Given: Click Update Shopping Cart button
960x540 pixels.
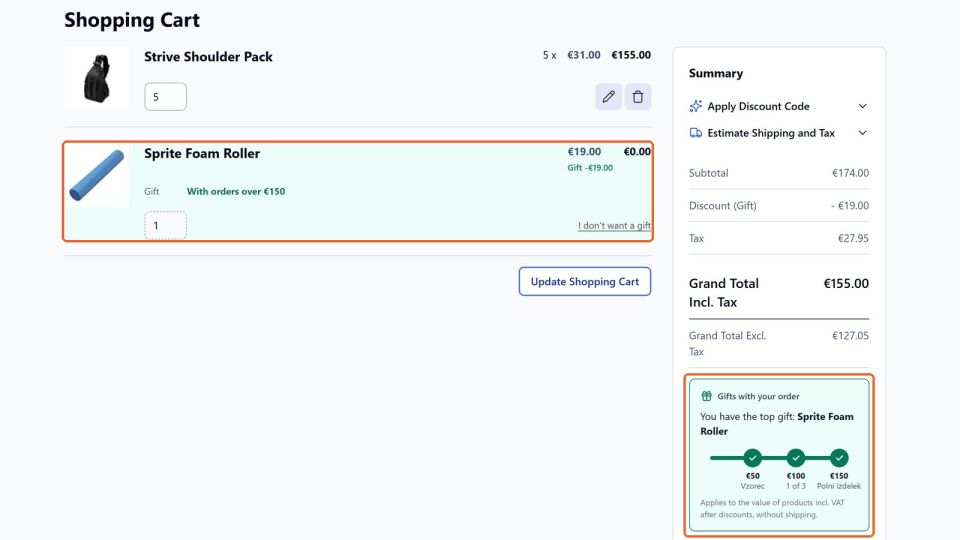Looking at the screenshot, I should 585,282.
